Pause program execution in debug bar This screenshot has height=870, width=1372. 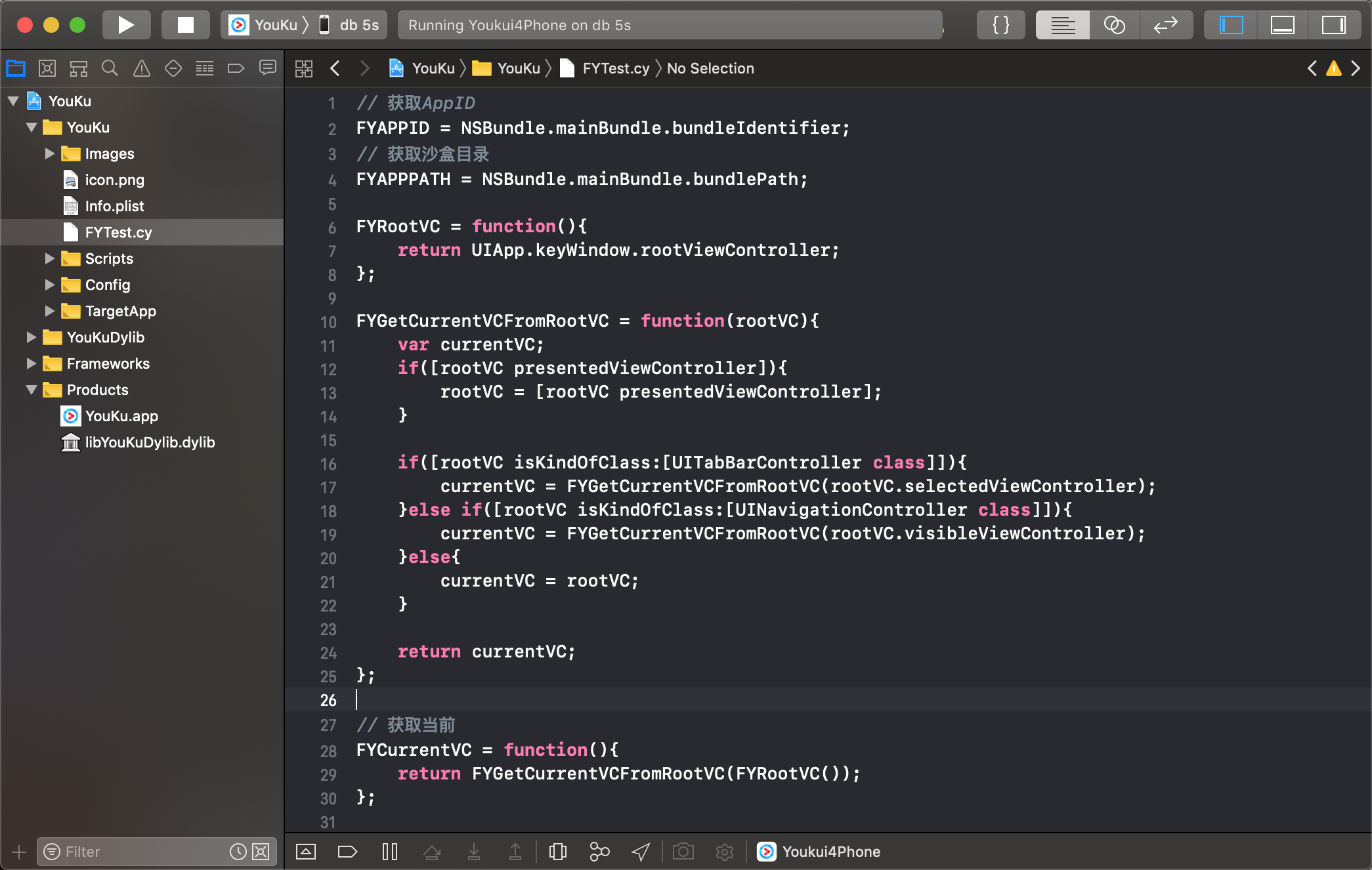click(x=390, y=852)
